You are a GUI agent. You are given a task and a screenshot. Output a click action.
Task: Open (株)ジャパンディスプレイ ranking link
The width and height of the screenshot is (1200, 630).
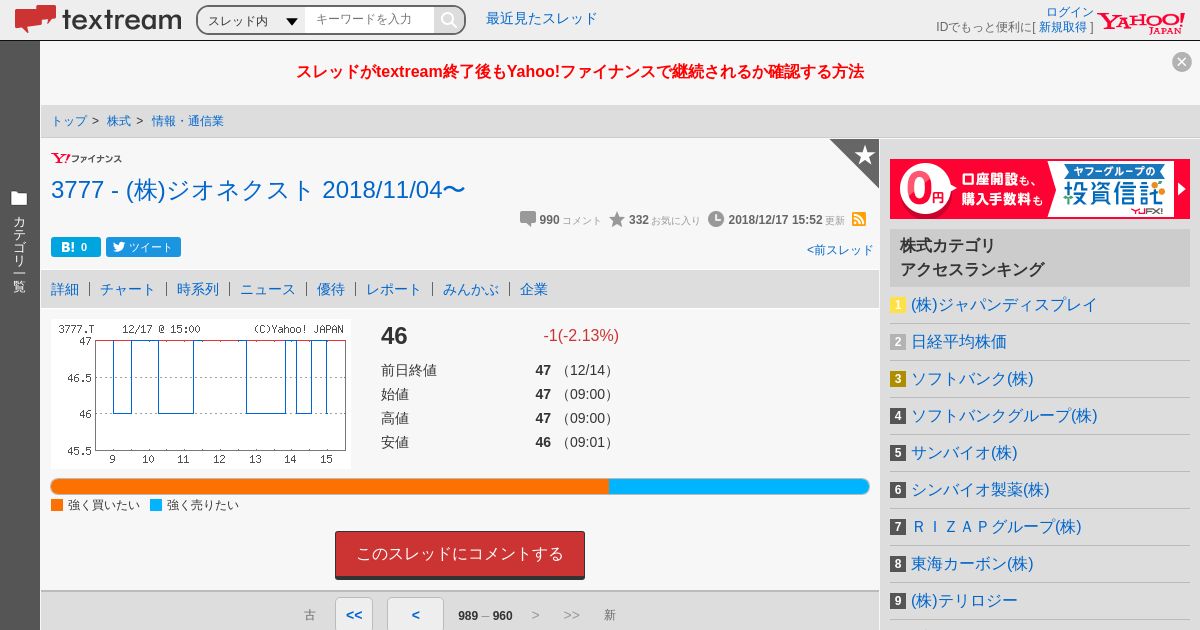(1004, 305)
